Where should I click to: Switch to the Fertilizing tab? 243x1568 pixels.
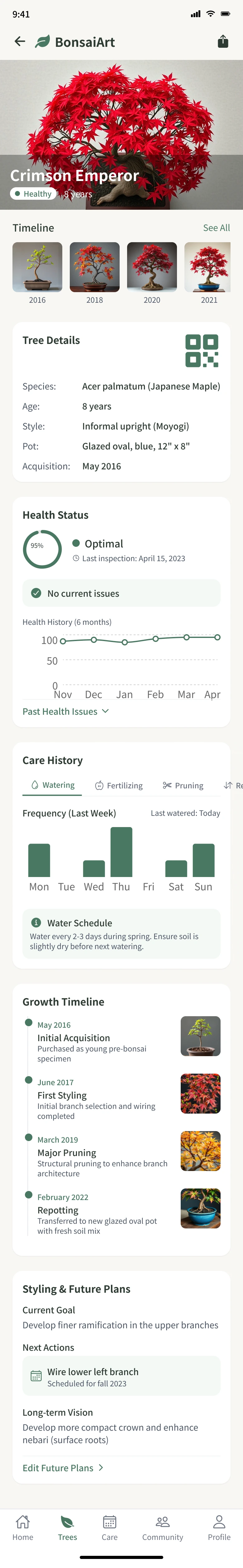pos(119,786)
